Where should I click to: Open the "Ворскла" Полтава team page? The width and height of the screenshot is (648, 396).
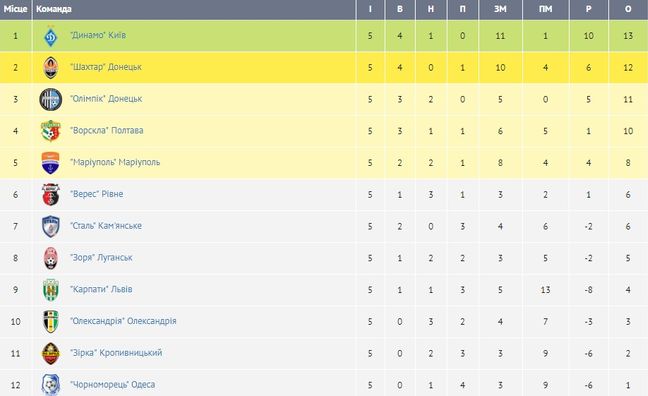(107, 131)
